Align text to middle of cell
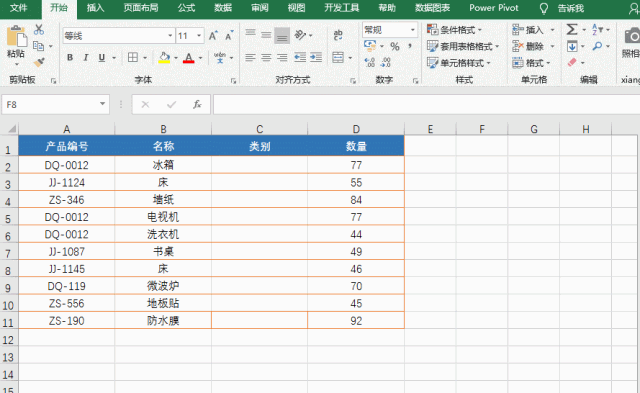Image resolution: width=640 pixels, height=393 pixels. (266, 35)
